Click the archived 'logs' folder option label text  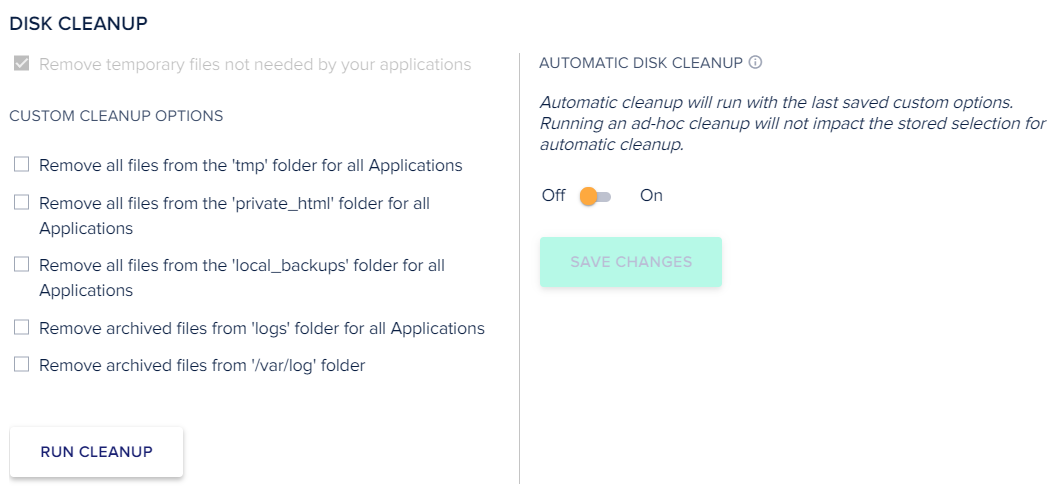pos(261,328)
